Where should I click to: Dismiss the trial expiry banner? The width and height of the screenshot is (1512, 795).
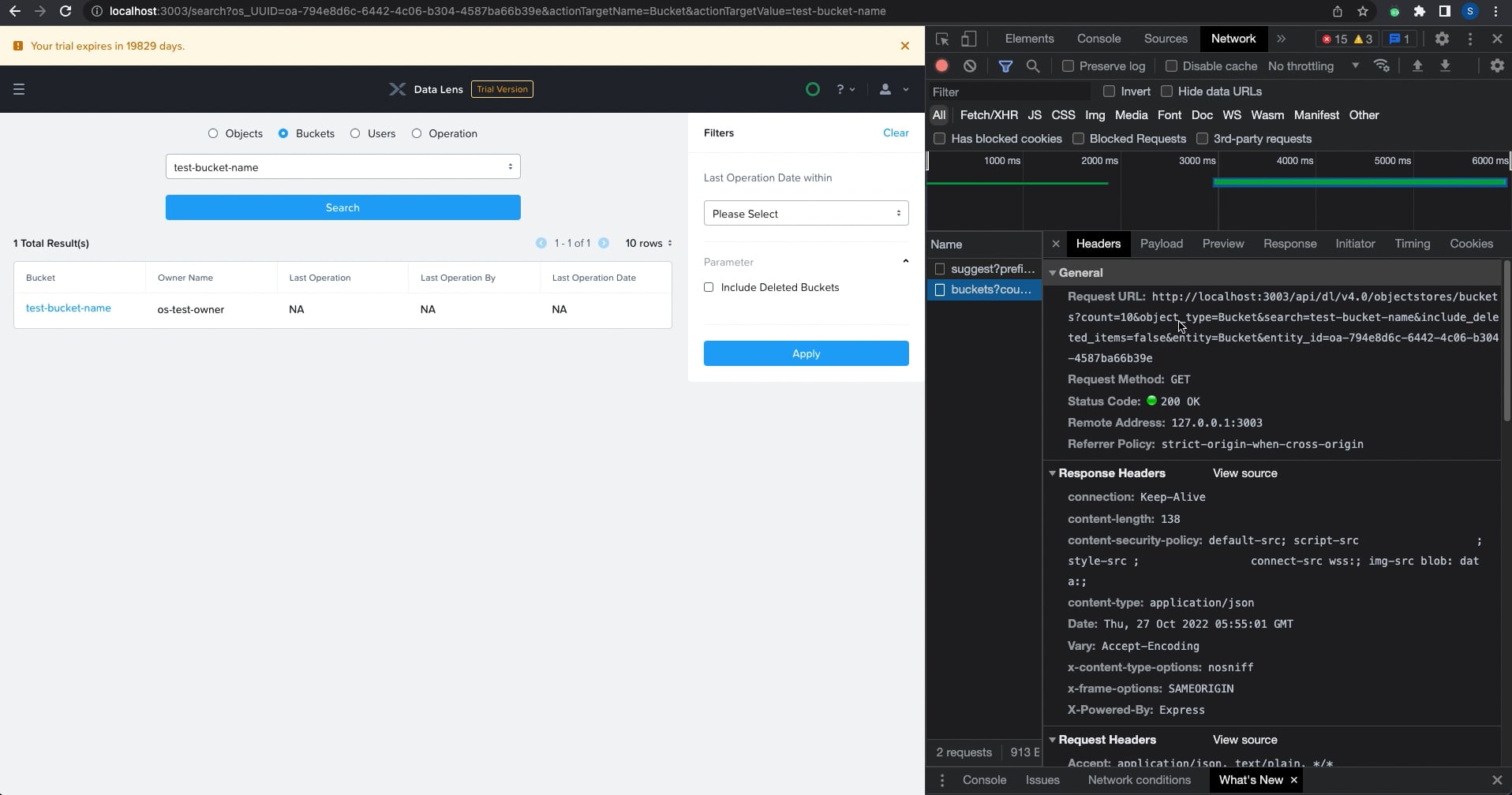904,46
